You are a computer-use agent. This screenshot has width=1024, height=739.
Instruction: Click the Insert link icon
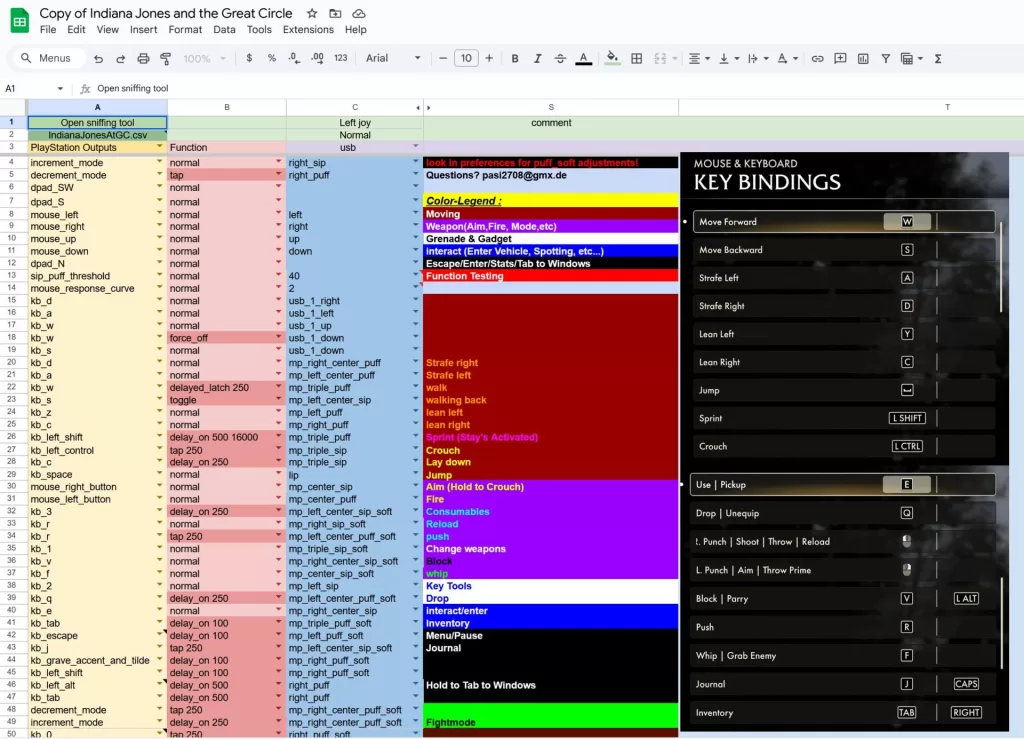pyautogui.click(x=819, y=58)
